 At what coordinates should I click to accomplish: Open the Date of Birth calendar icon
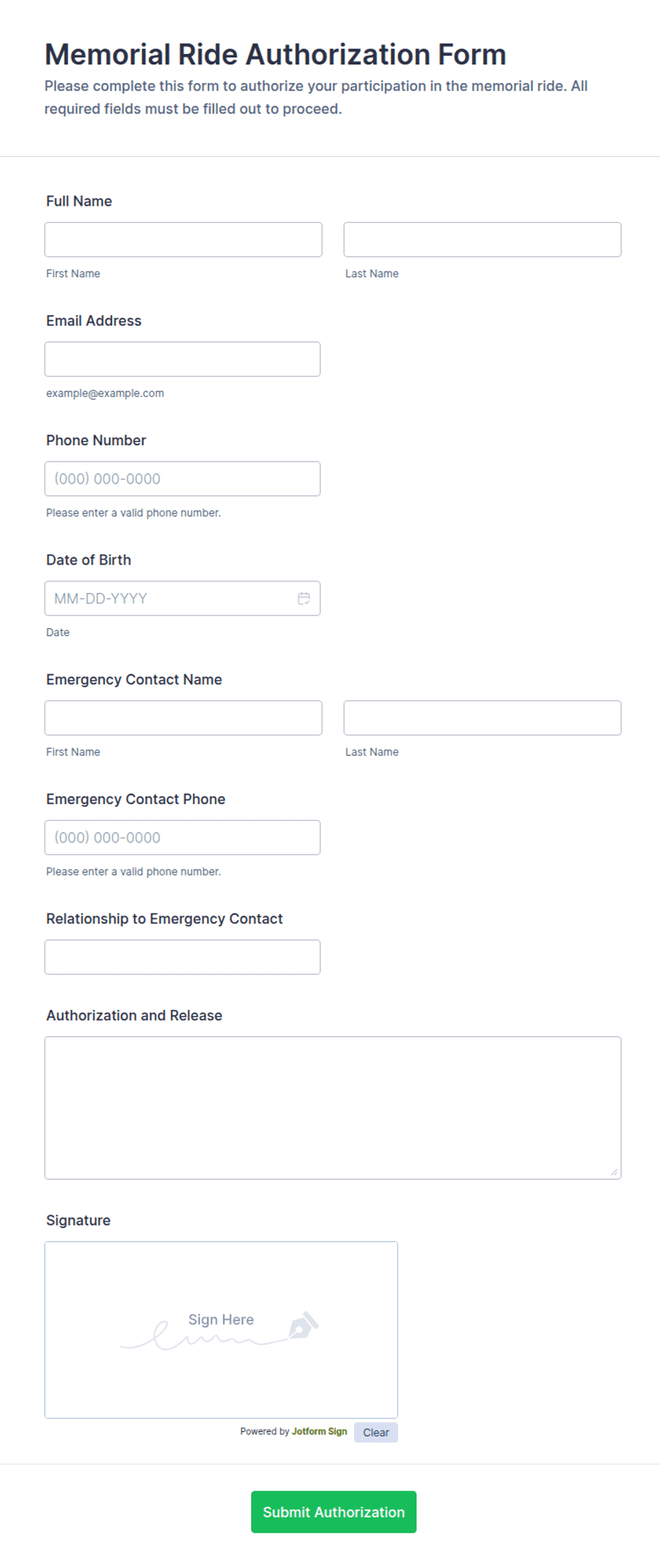click(304, 599)
